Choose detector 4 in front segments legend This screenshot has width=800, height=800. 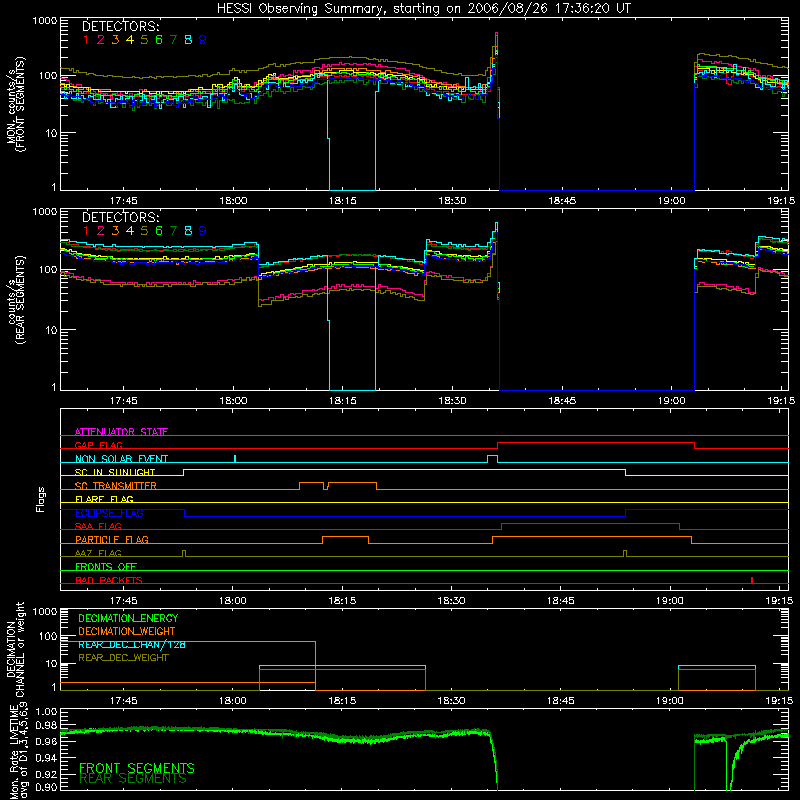click(x=130, y=40)
